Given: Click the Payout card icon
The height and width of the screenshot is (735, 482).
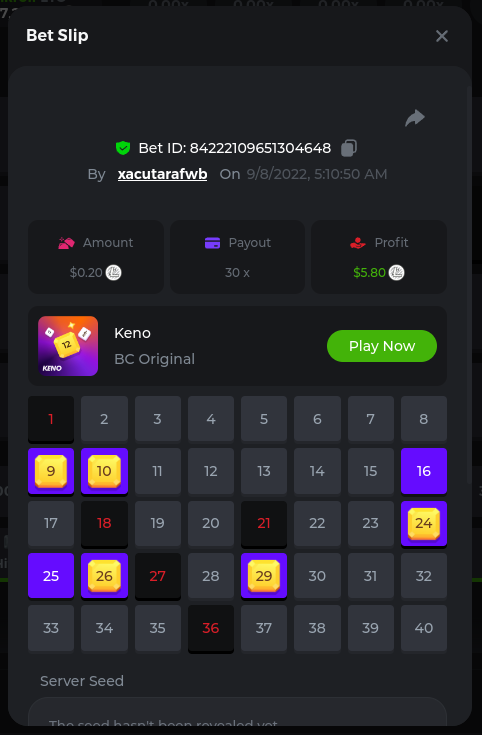Looking at the screenshot, I should [212, 243].
